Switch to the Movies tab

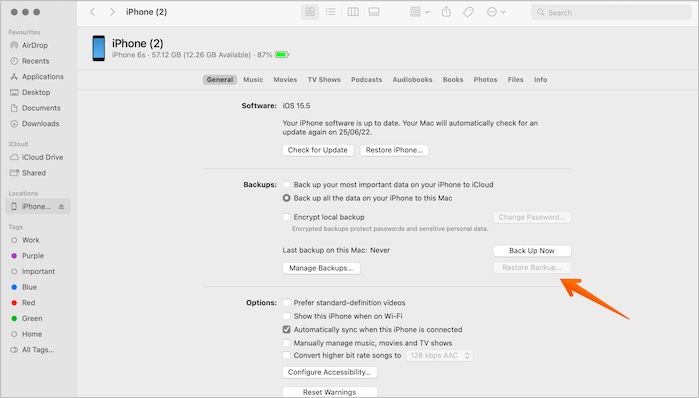pos(285,80)
